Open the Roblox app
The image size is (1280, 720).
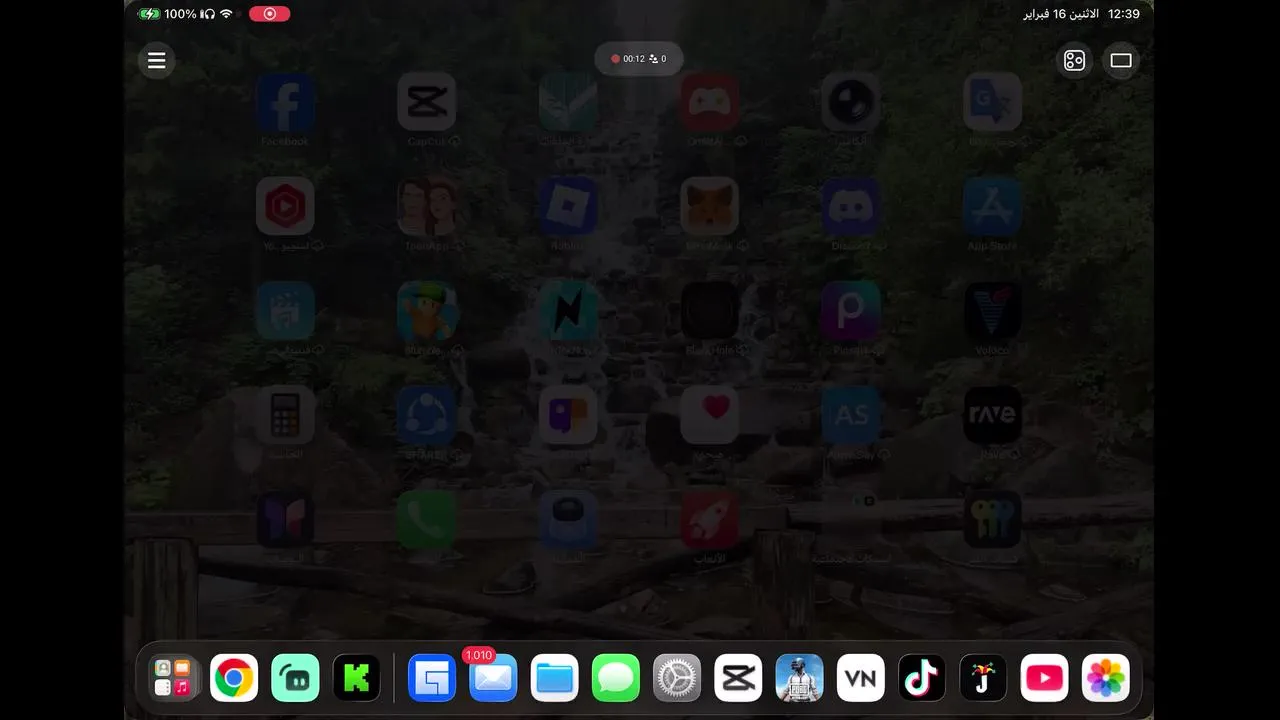(568, 206)
